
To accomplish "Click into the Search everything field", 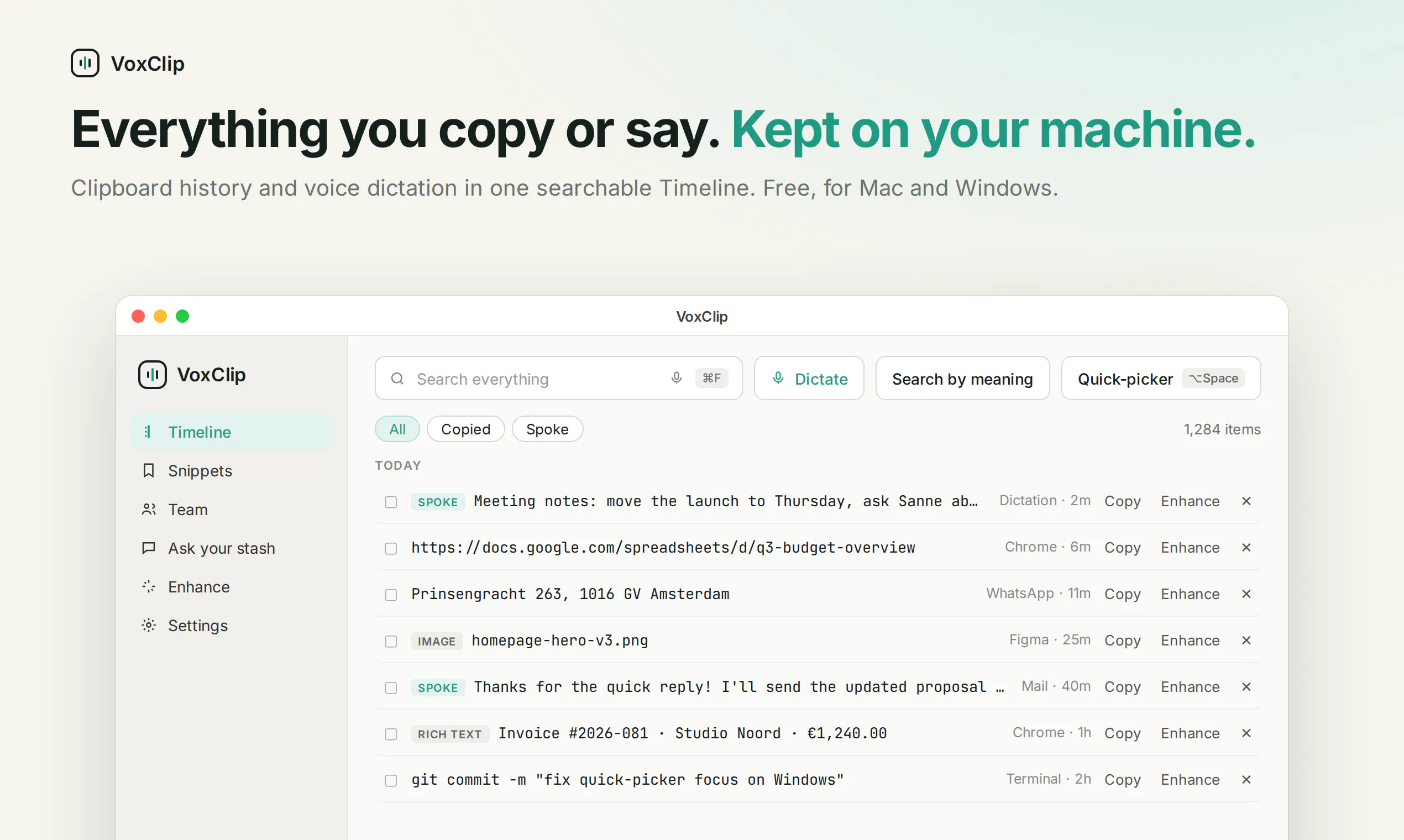I will click(559, 378).
